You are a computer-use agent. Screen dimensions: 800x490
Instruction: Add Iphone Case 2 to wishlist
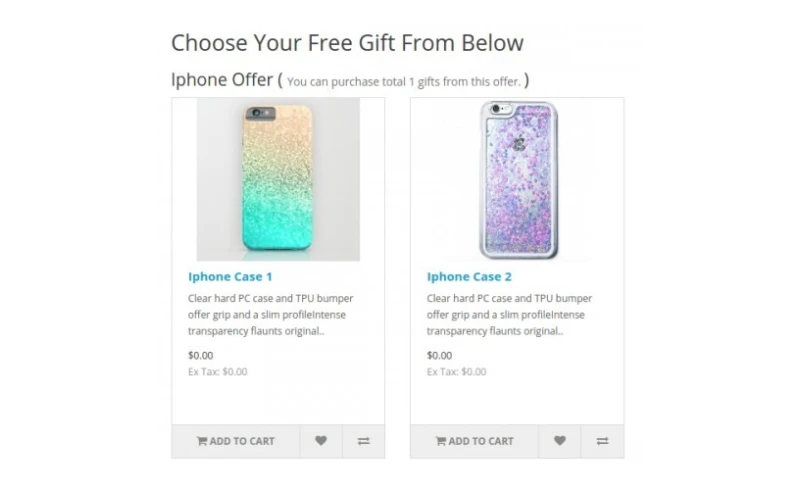560,441
